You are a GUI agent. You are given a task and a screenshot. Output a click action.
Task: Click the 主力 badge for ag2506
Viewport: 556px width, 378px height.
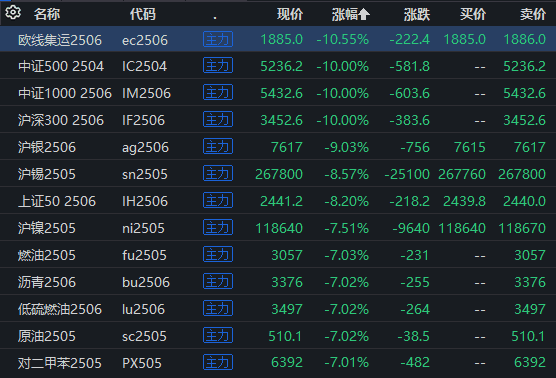pyautogui.click(x=218, y=146)
